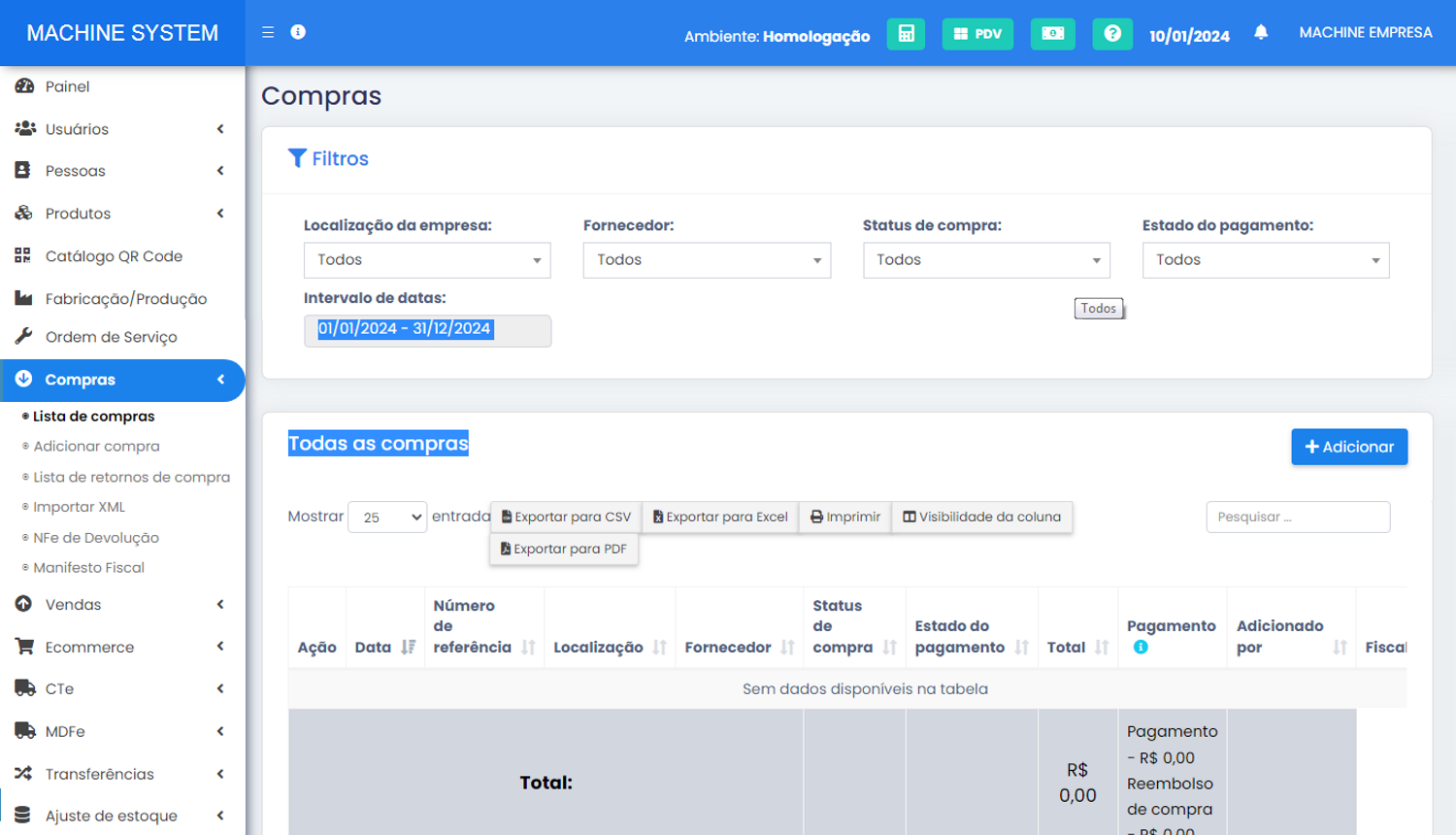Expand the Pessoas menu chevron
1456x835 pixels.
point(220,170)
